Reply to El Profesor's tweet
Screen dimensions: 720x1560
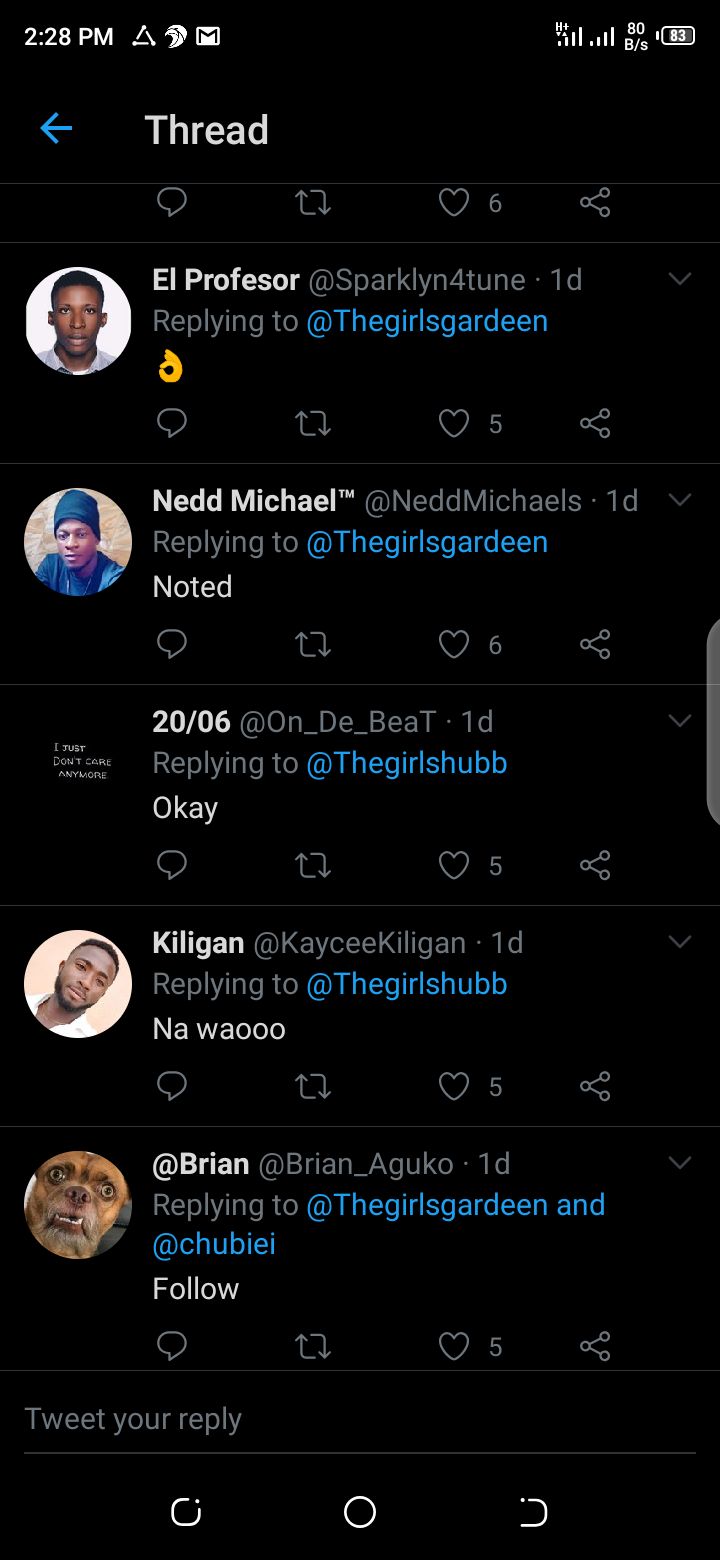click(x=172, y=424)
